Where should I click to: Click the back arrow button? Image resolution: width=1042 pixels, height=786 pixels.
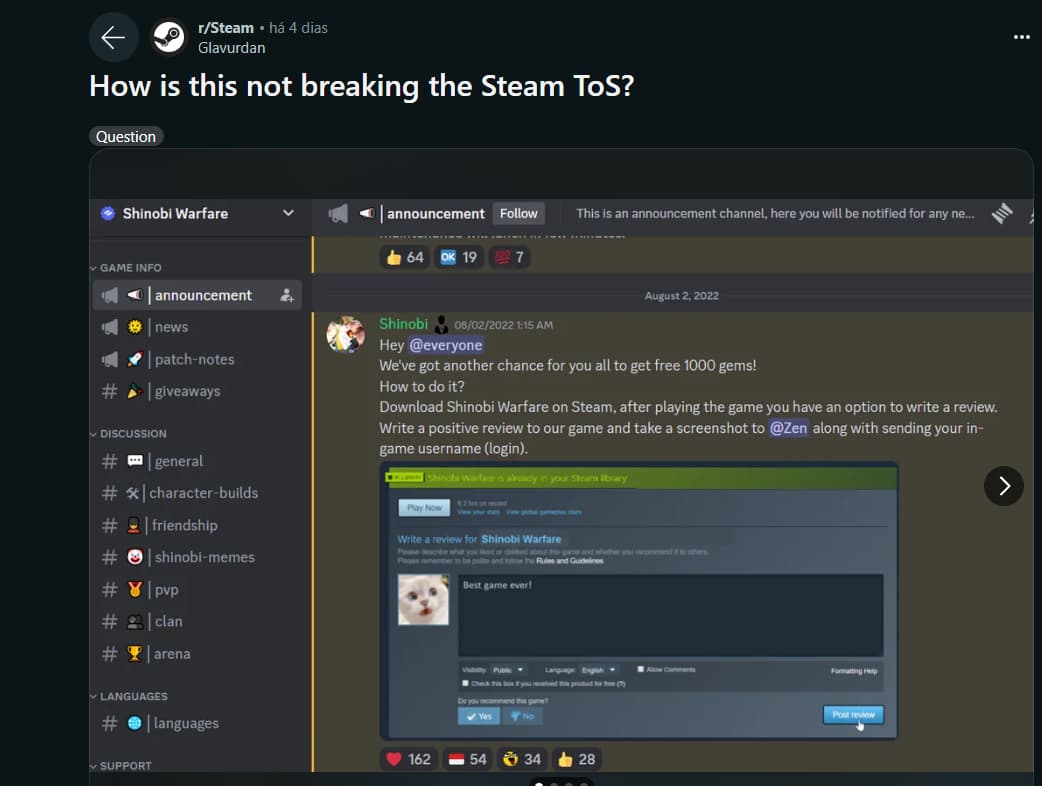tap(113, 37)
